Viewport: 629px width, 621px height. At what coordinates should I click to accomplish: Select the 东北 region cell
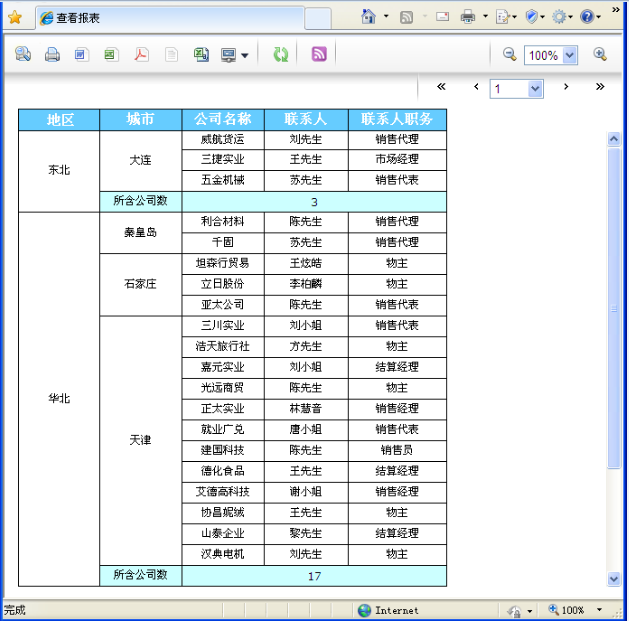coord(59,170)
